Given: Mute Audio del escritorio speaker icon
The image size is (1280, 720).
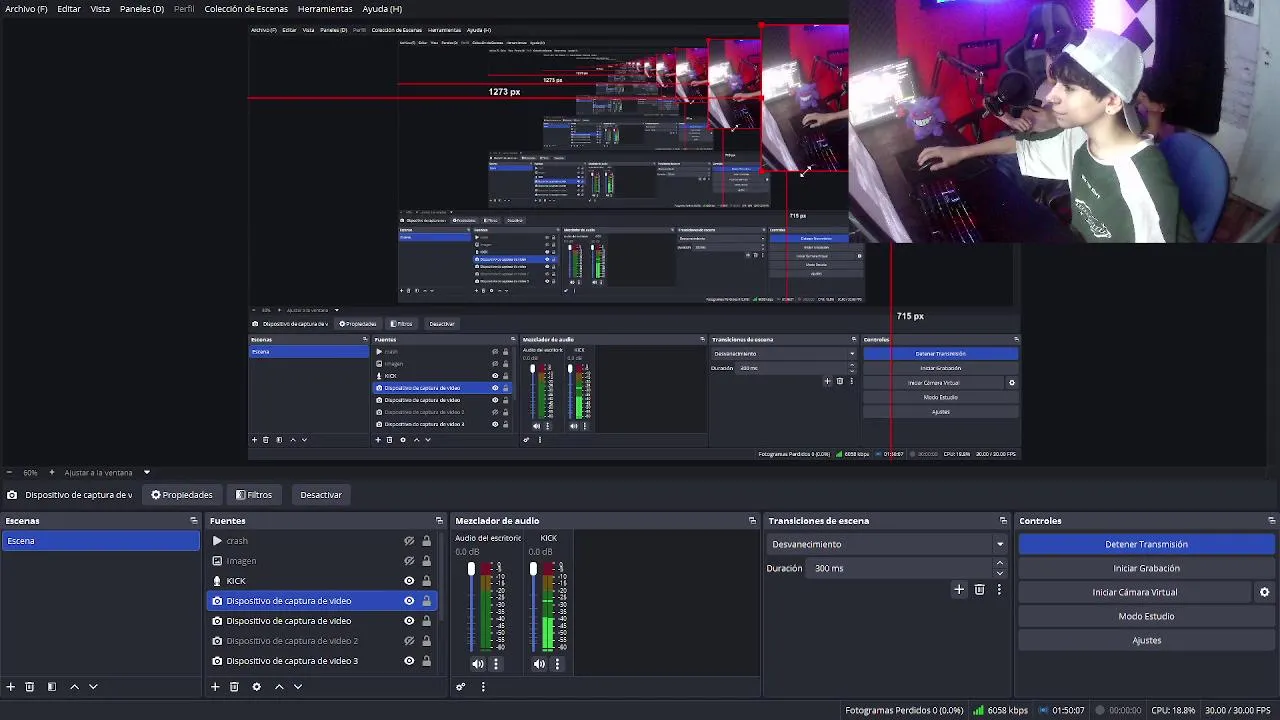Looking at the screenshot, I should (478, 664).
